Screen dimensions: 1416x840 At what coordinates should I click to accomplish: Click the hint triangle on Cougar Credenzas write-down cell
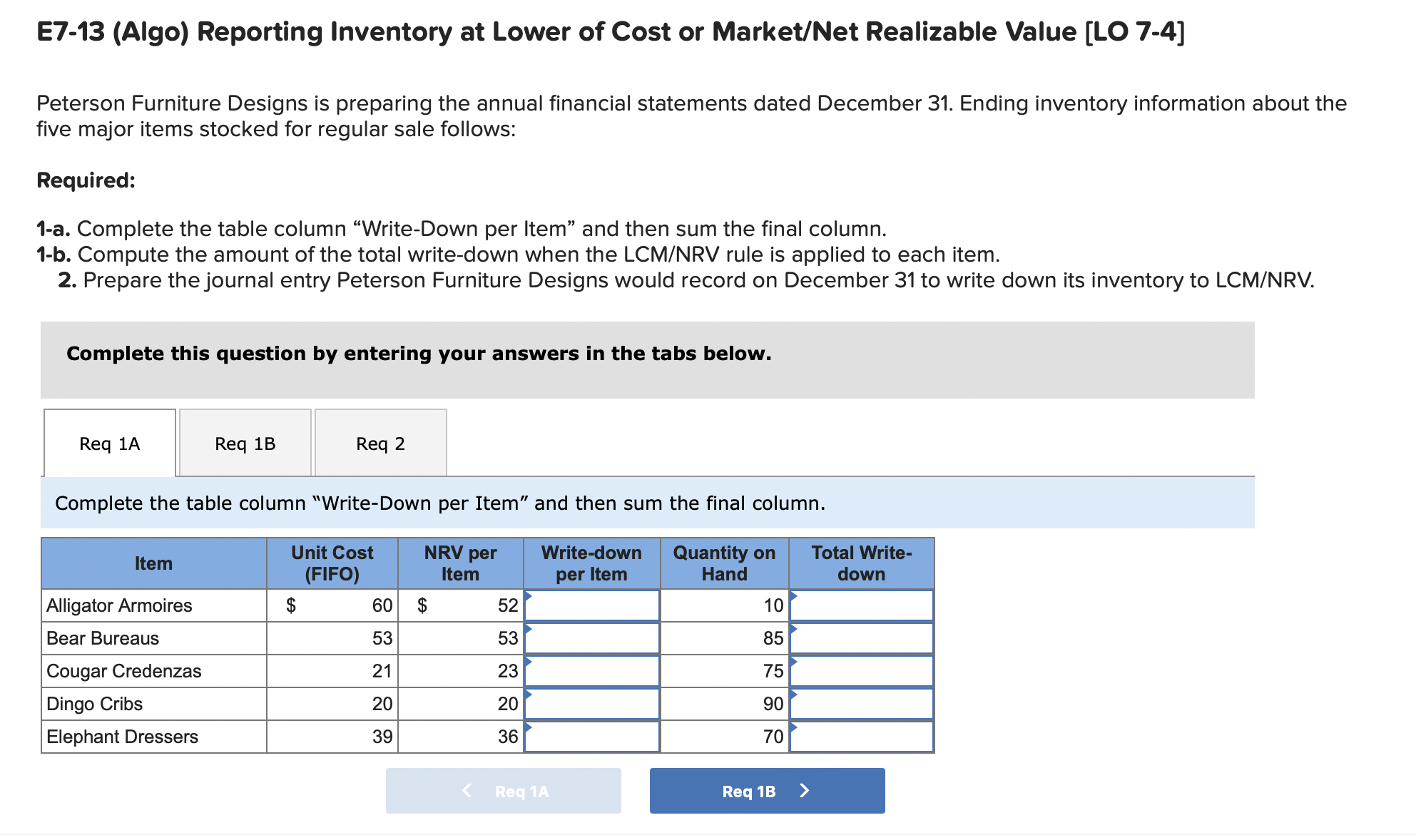click(529, 660)
